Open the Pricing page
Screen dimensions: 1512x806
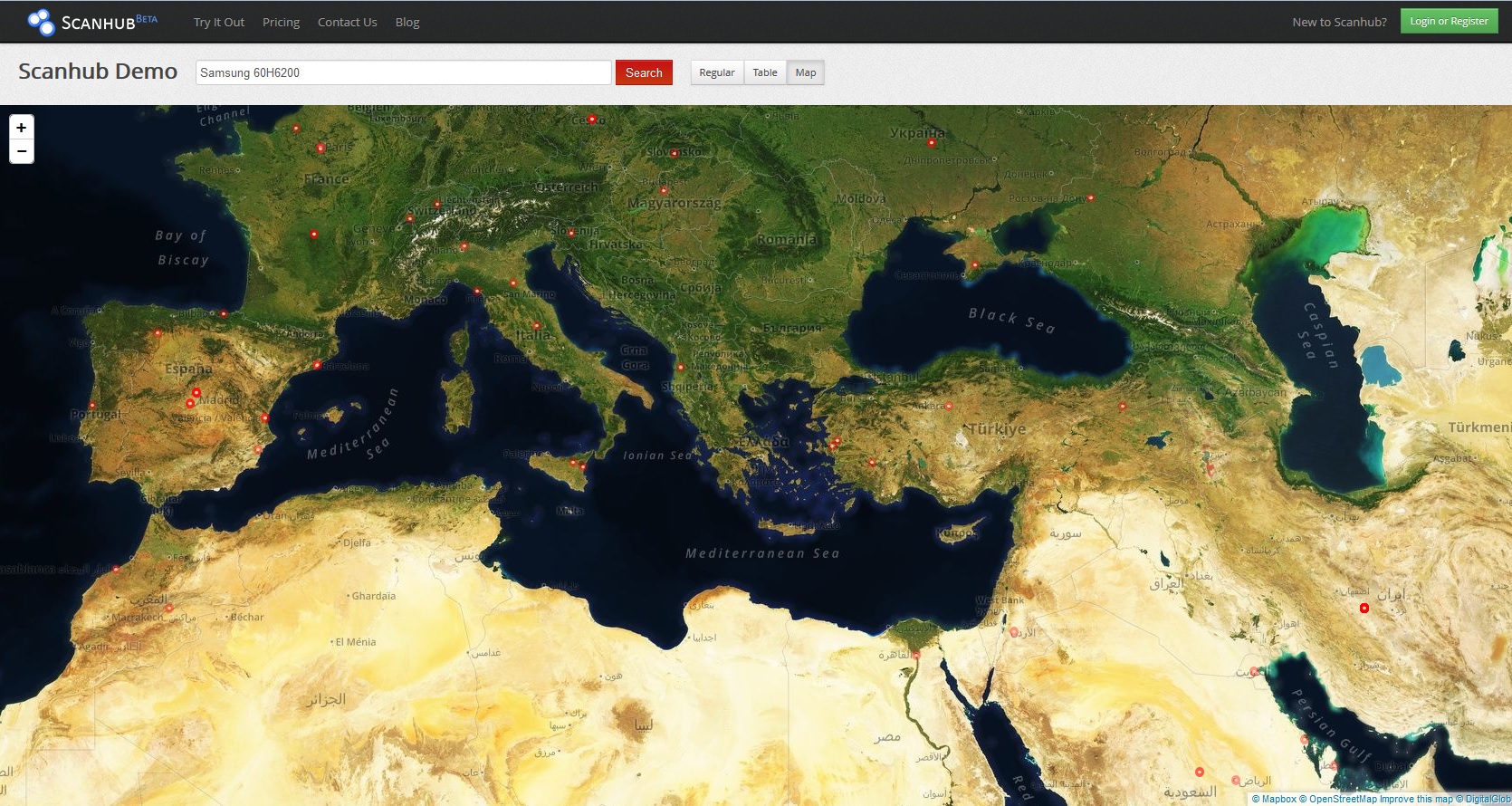pyautogui.click(x=281, y=22)
